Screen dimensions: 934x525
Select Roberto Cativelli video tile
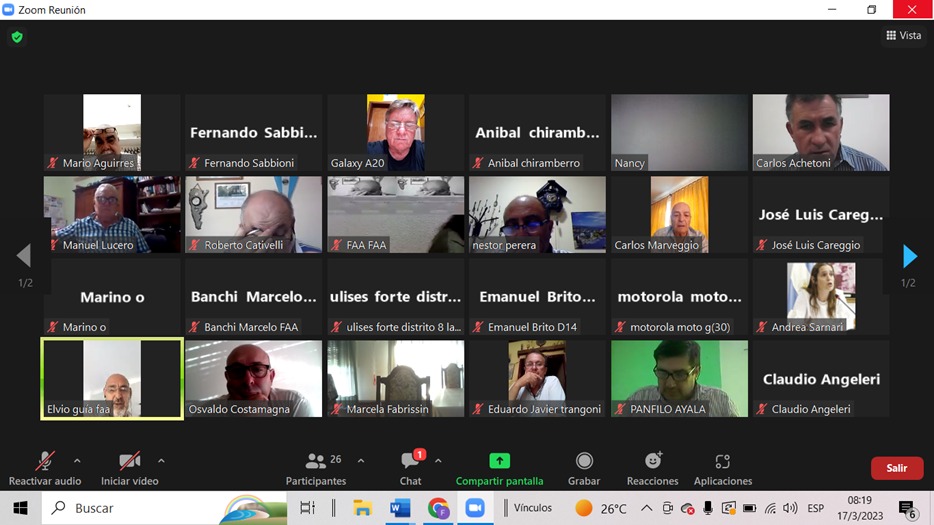click(x=254, y=215)
